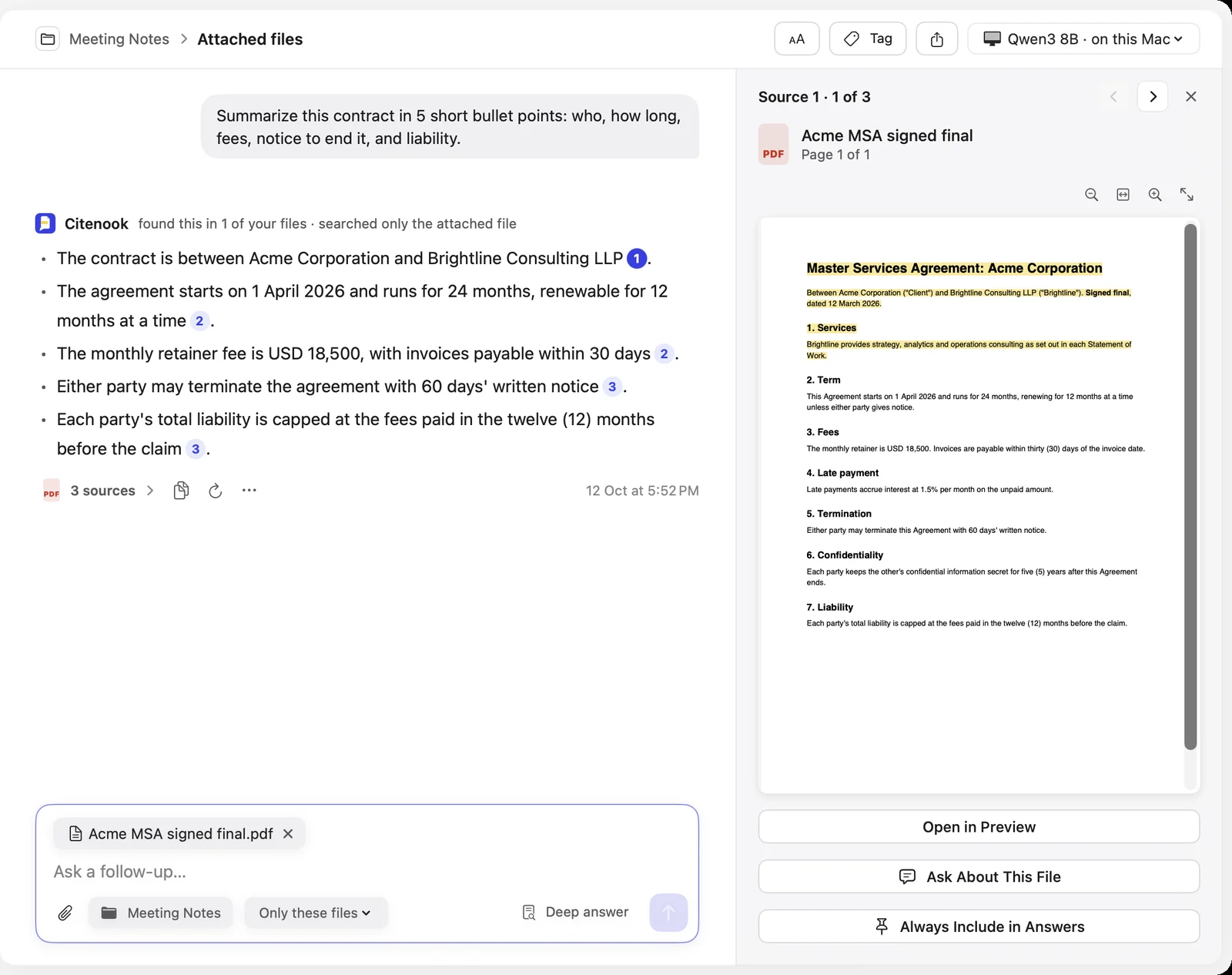Expand PDF preview to full size
The height and width of the screenshot is (975, 1232).
click(x=1187, y=195)
